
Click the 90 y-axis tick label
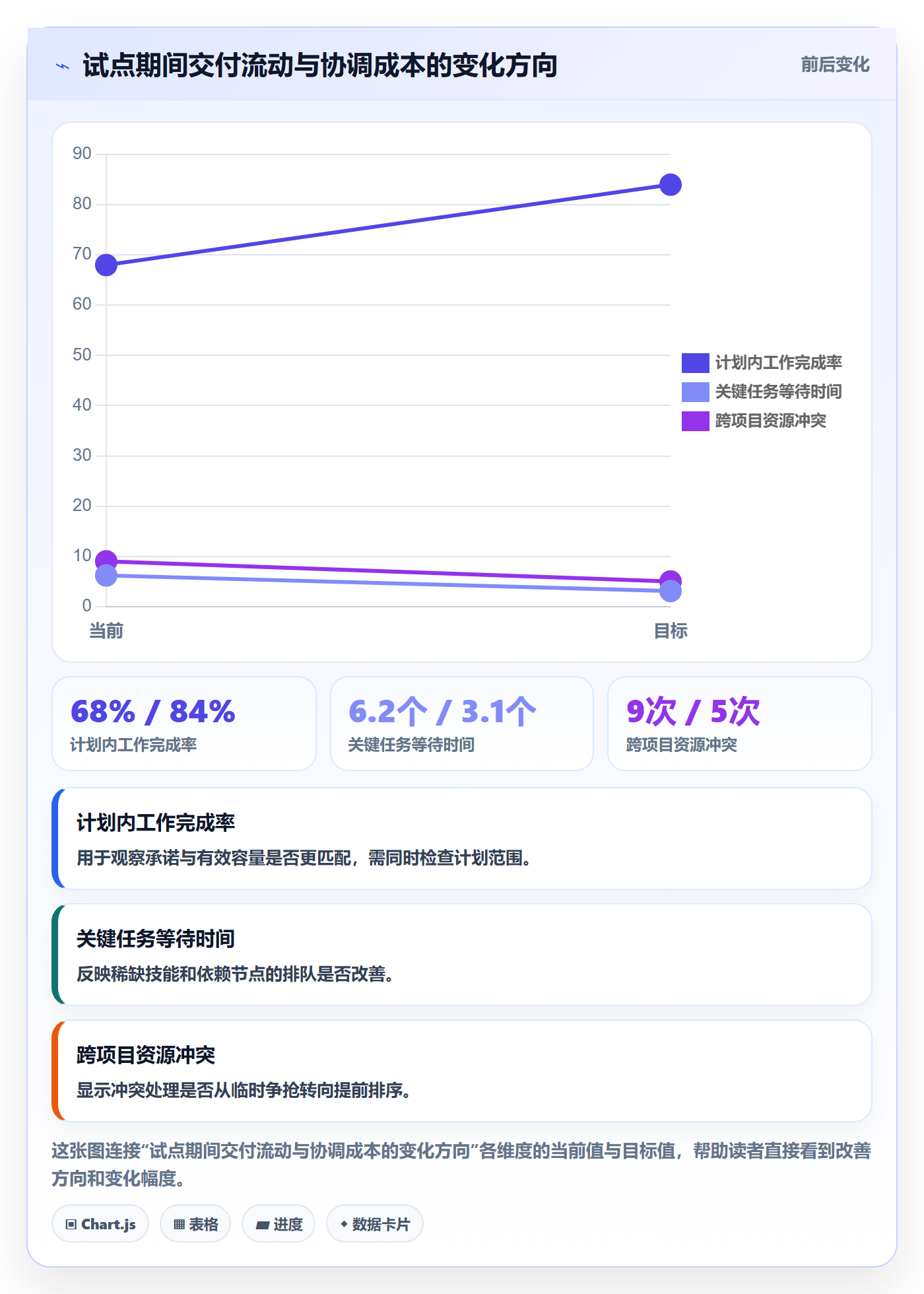[x=82, y=153]
